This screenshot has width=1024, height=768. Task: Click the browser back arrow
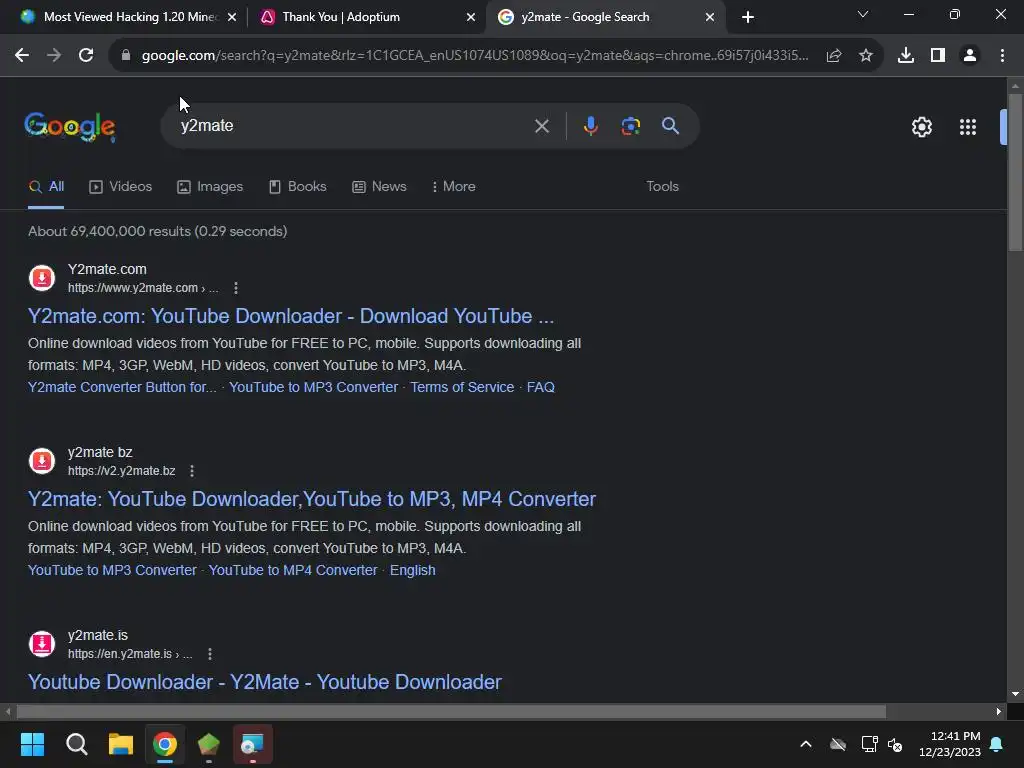tap(22, 56)
